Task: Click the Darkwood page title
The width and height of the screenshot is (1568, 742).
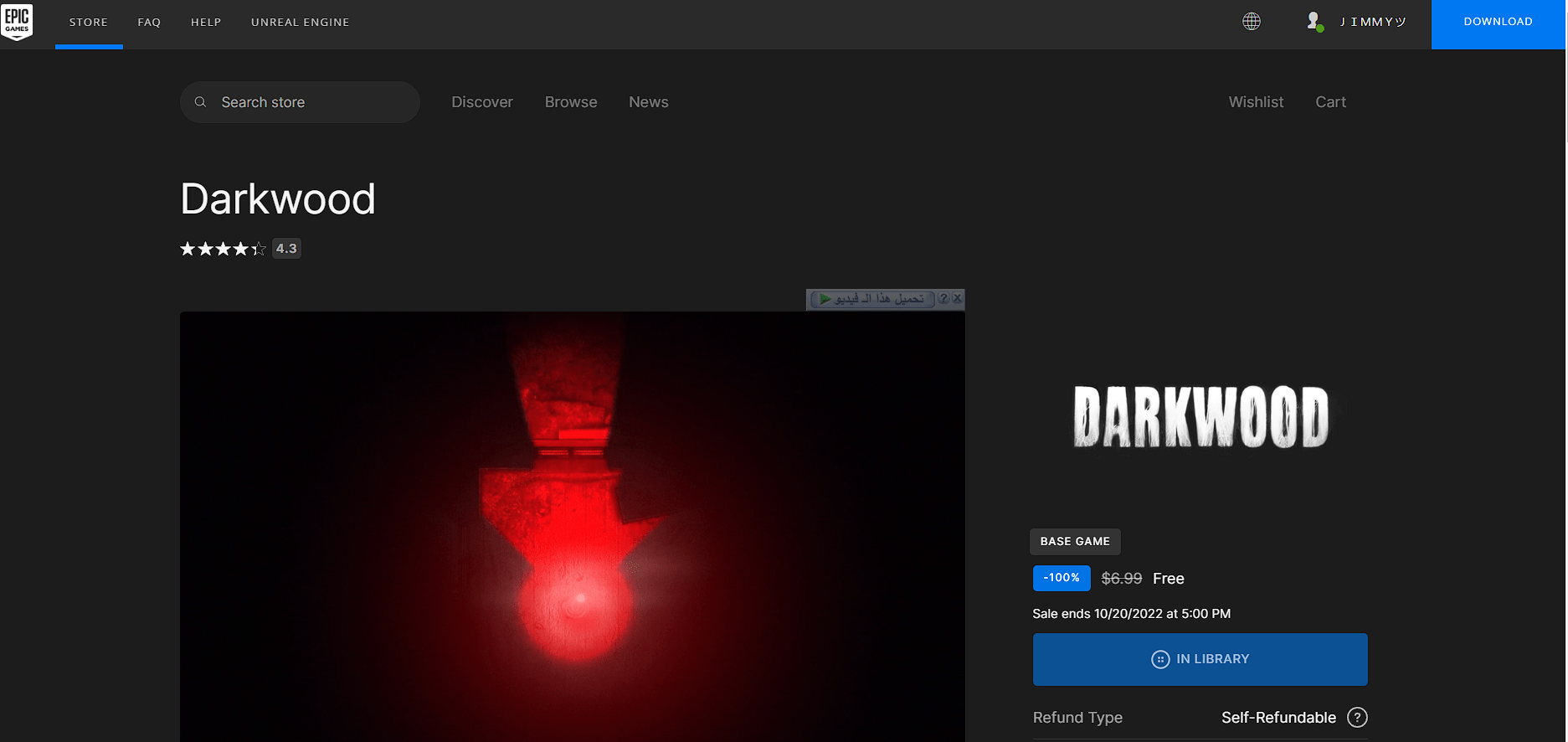Action: click(x=278, y=199)
